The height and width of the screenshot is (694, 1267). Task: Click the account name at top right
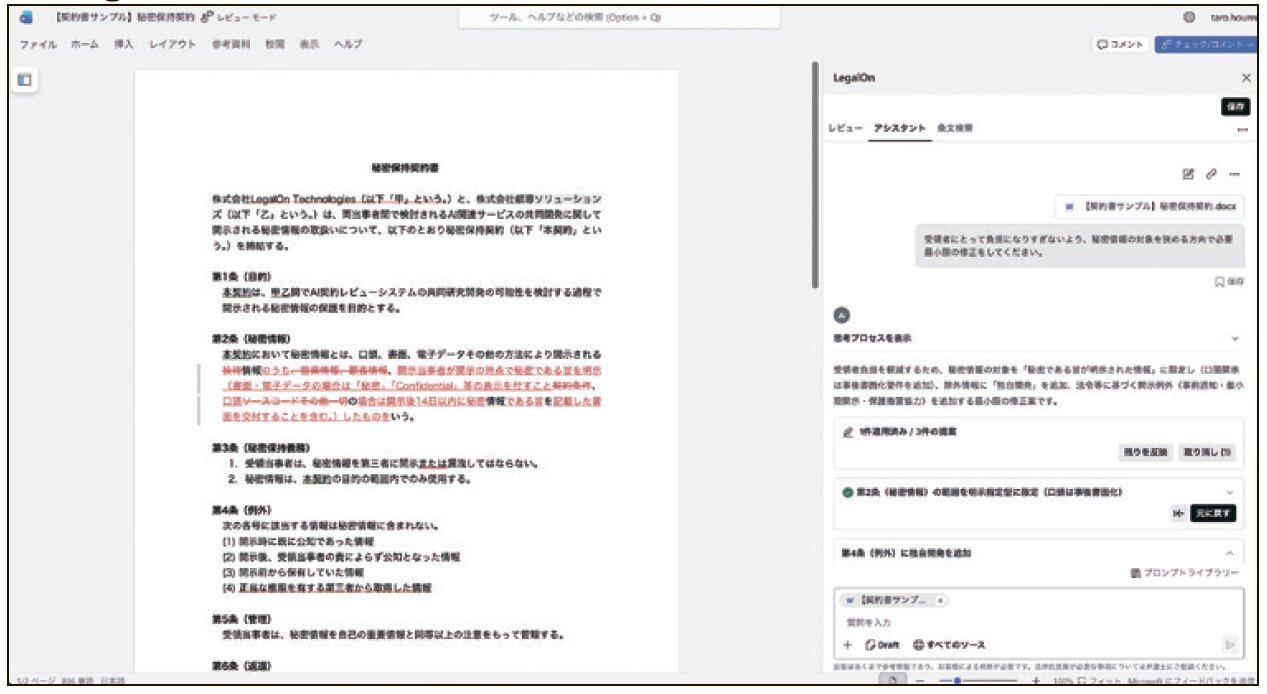[1232, 17]
